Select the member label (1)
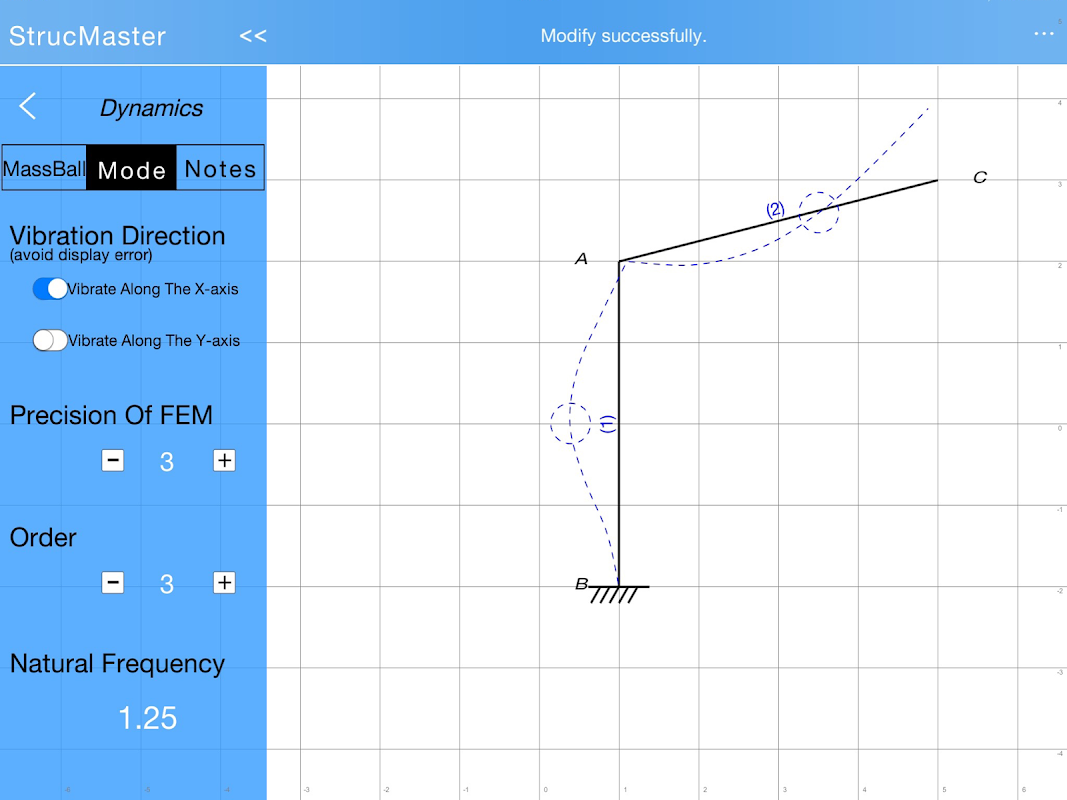The image size is (1067, 800). [608, 424]
